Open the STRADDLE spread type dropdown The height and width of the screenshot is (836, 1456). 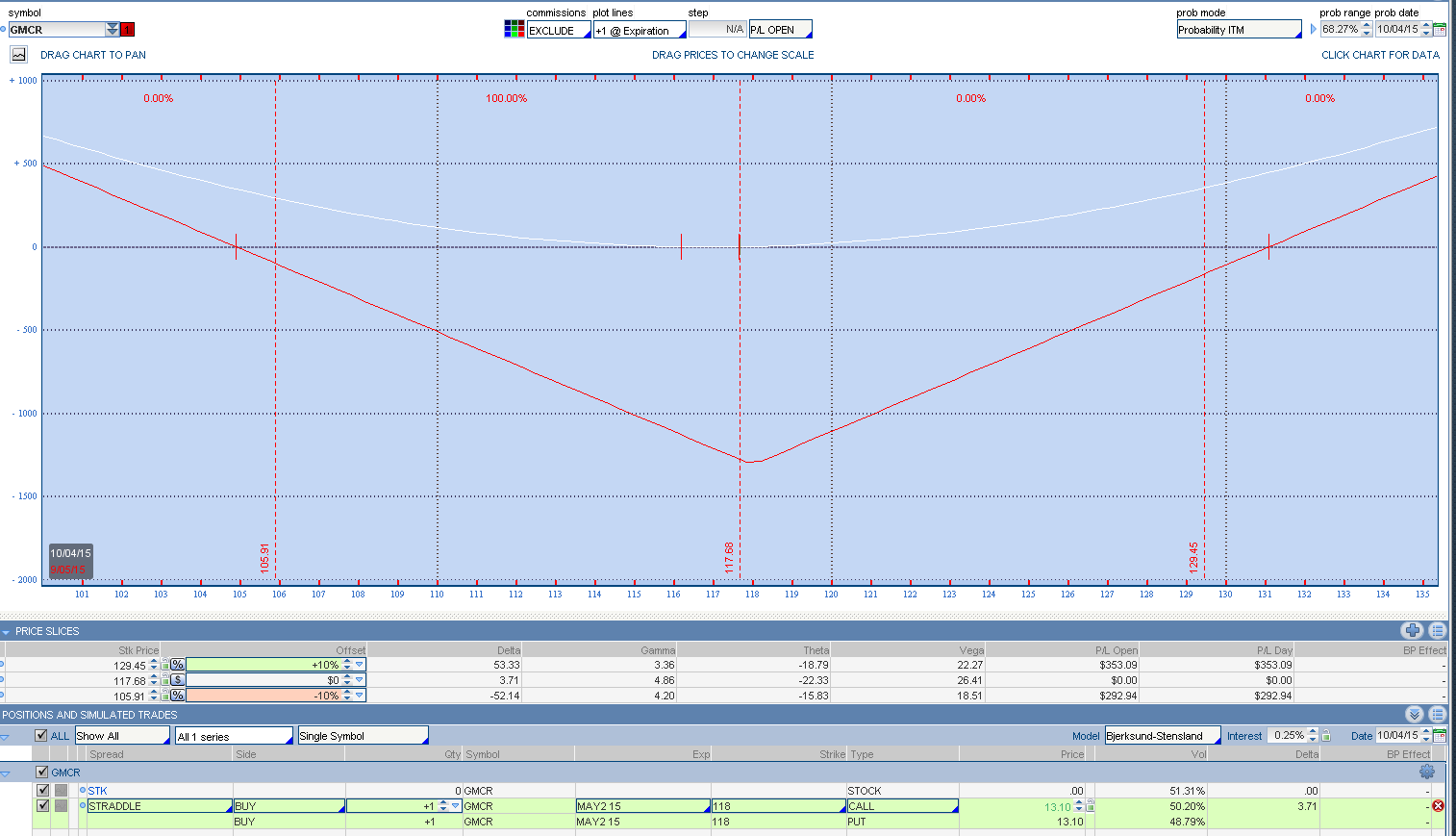[160, 806]
